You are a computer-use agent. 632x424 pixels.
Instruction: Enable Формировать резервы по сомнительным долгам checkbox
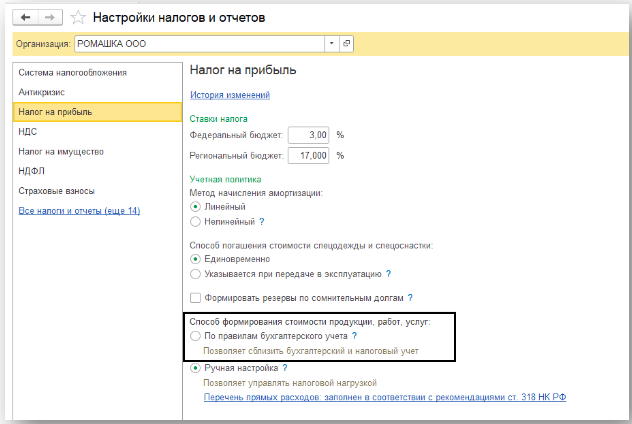195,298
